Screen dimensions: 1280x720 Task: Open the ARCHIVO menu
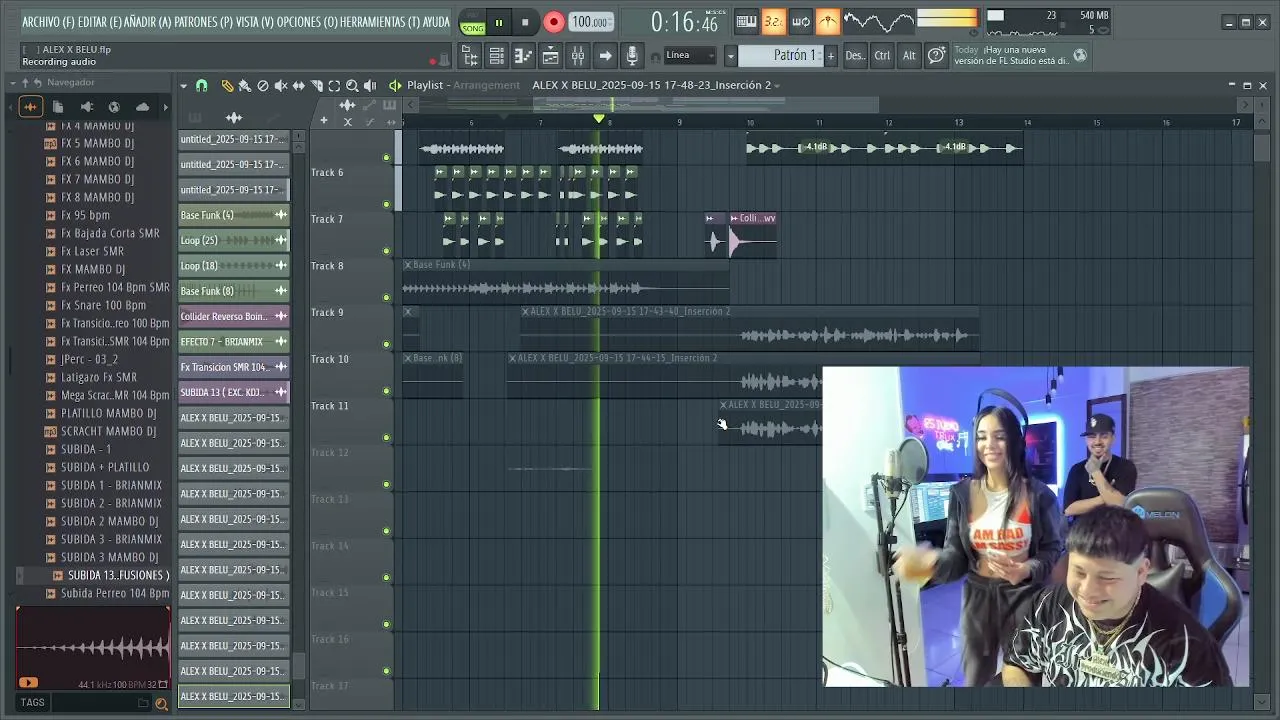(48, 22)
